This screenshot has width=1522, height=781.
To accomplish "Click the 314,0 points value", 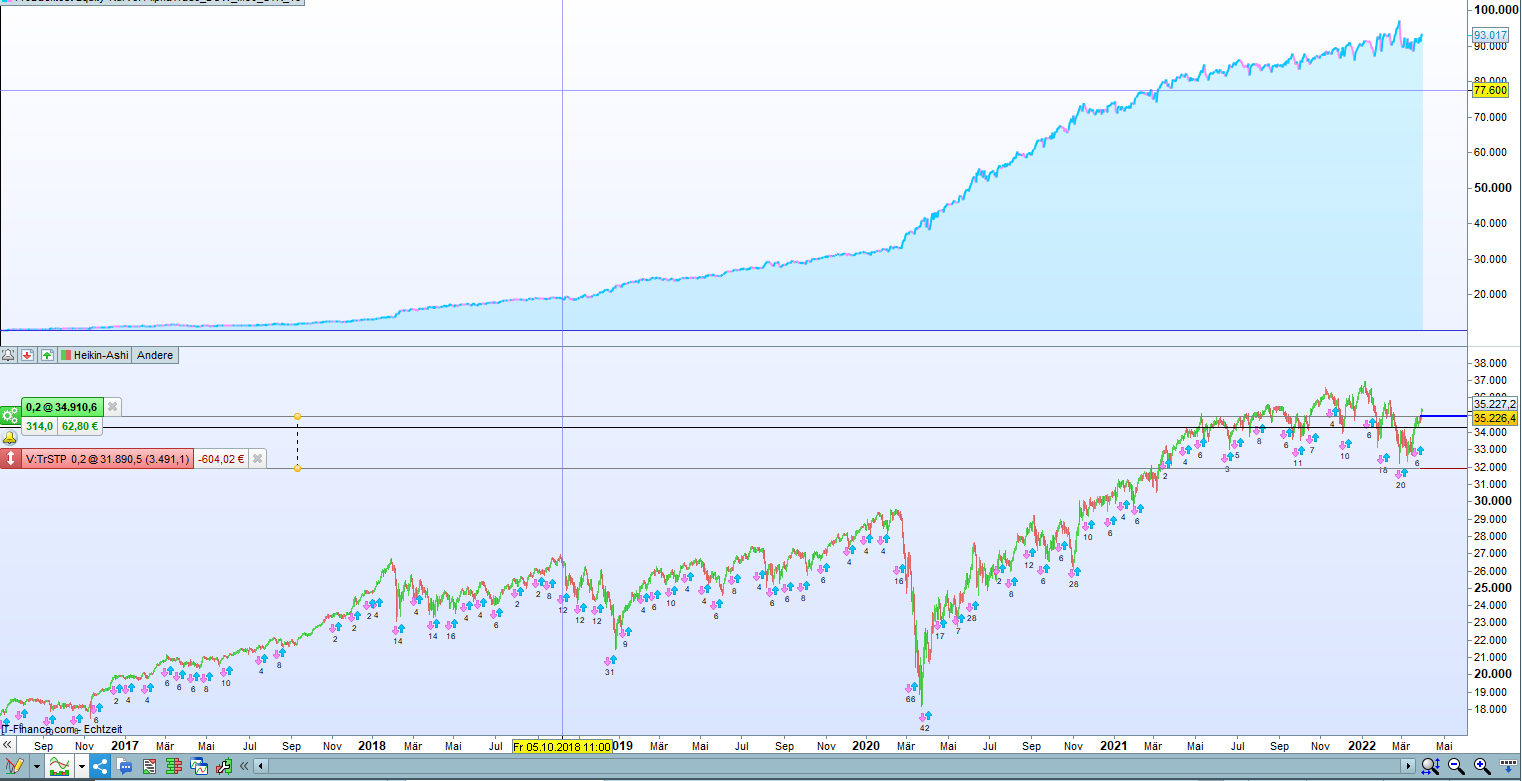I will [x=41, y=426].
